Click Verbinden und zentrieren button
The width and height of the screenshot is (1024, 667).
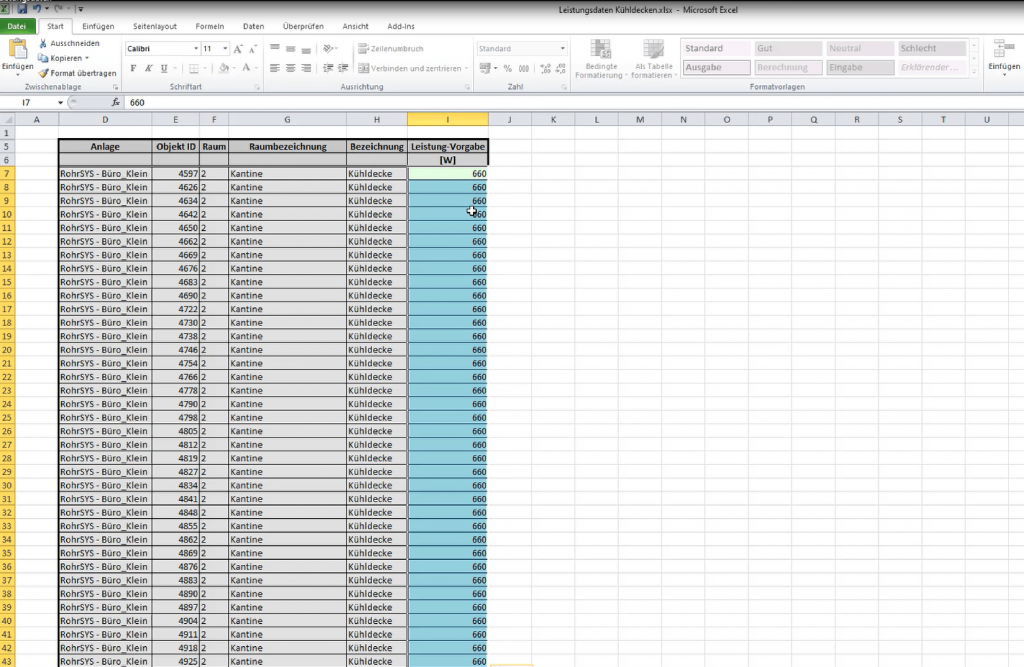409,68
